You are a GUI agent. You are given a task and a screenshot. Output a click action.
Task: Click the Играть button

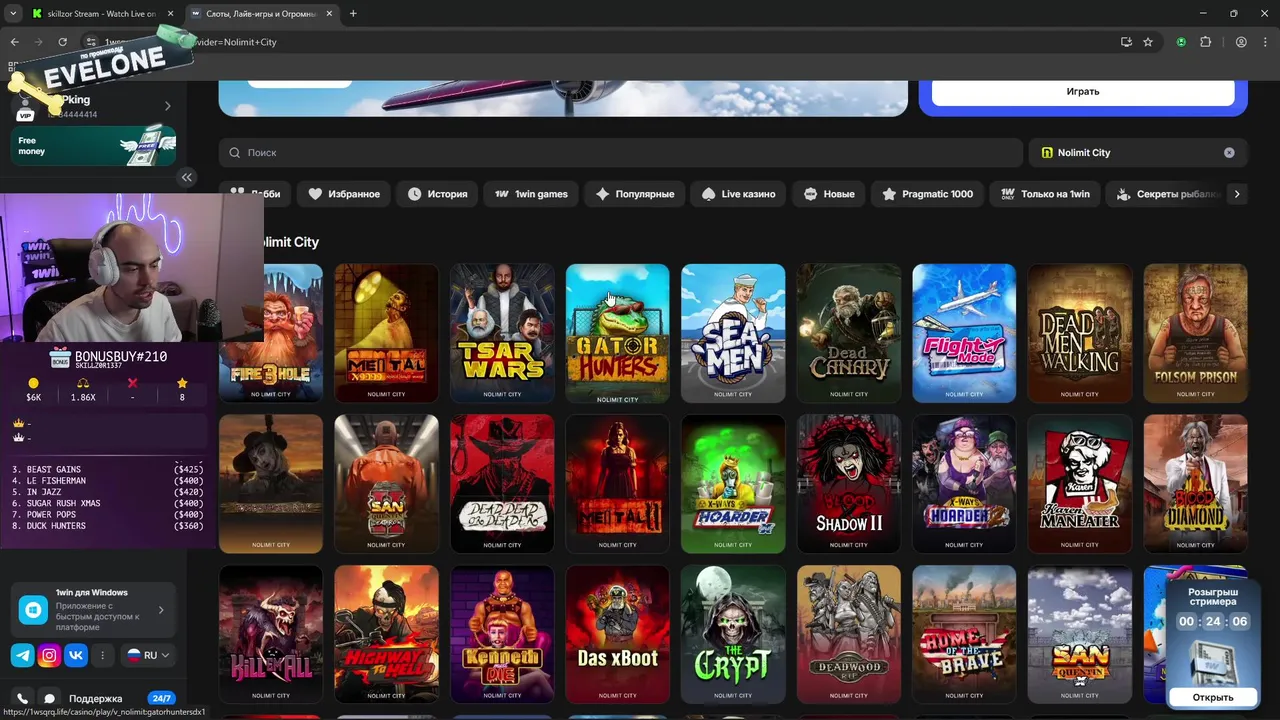pos(1083,91)
